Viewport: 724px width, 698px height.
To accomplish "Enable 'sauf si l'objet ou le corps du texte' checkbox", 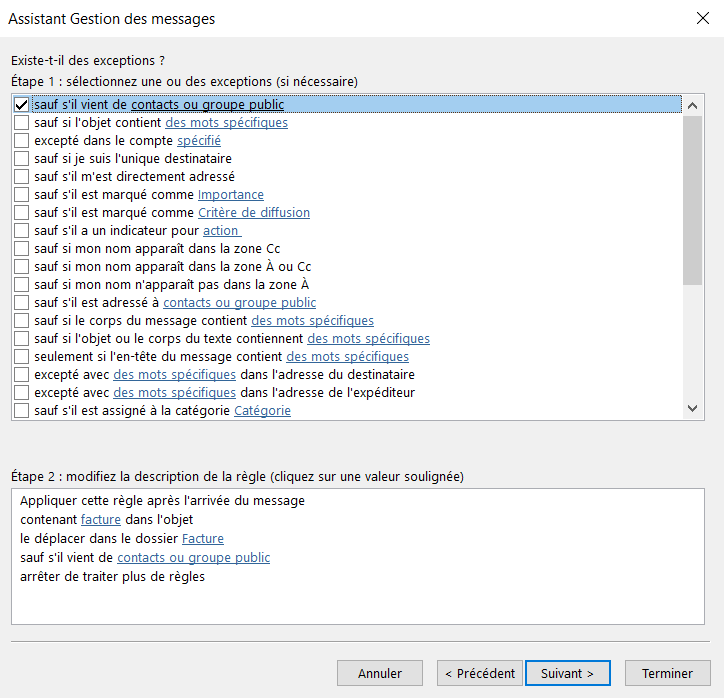I will click(x=21, y=339).
